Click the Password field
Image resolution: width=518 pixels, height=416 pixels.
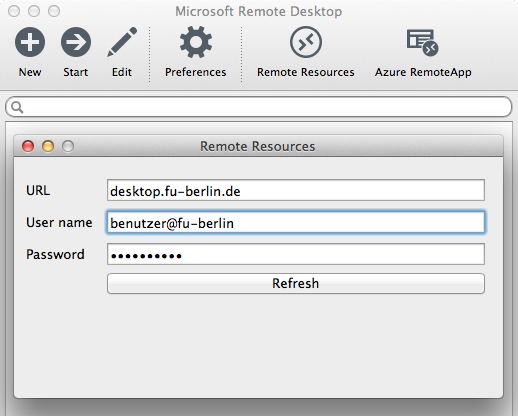click(296, 254)
